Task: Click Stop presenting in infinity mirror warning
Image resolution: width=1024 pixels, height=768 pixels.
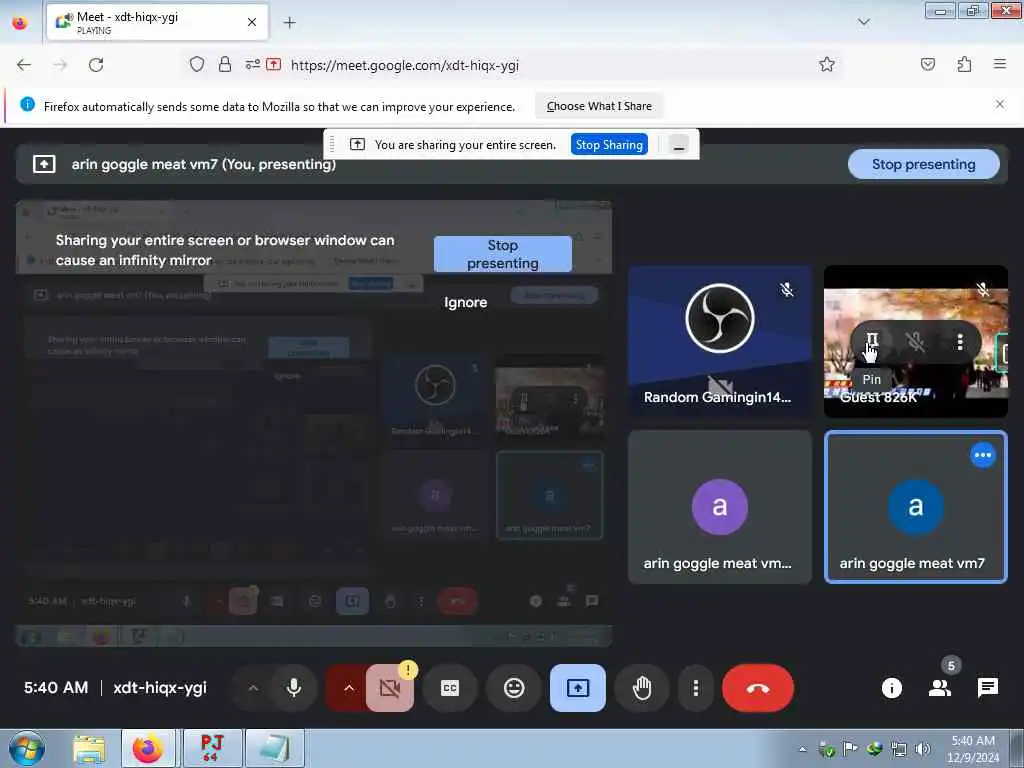Action: (502, 254)
